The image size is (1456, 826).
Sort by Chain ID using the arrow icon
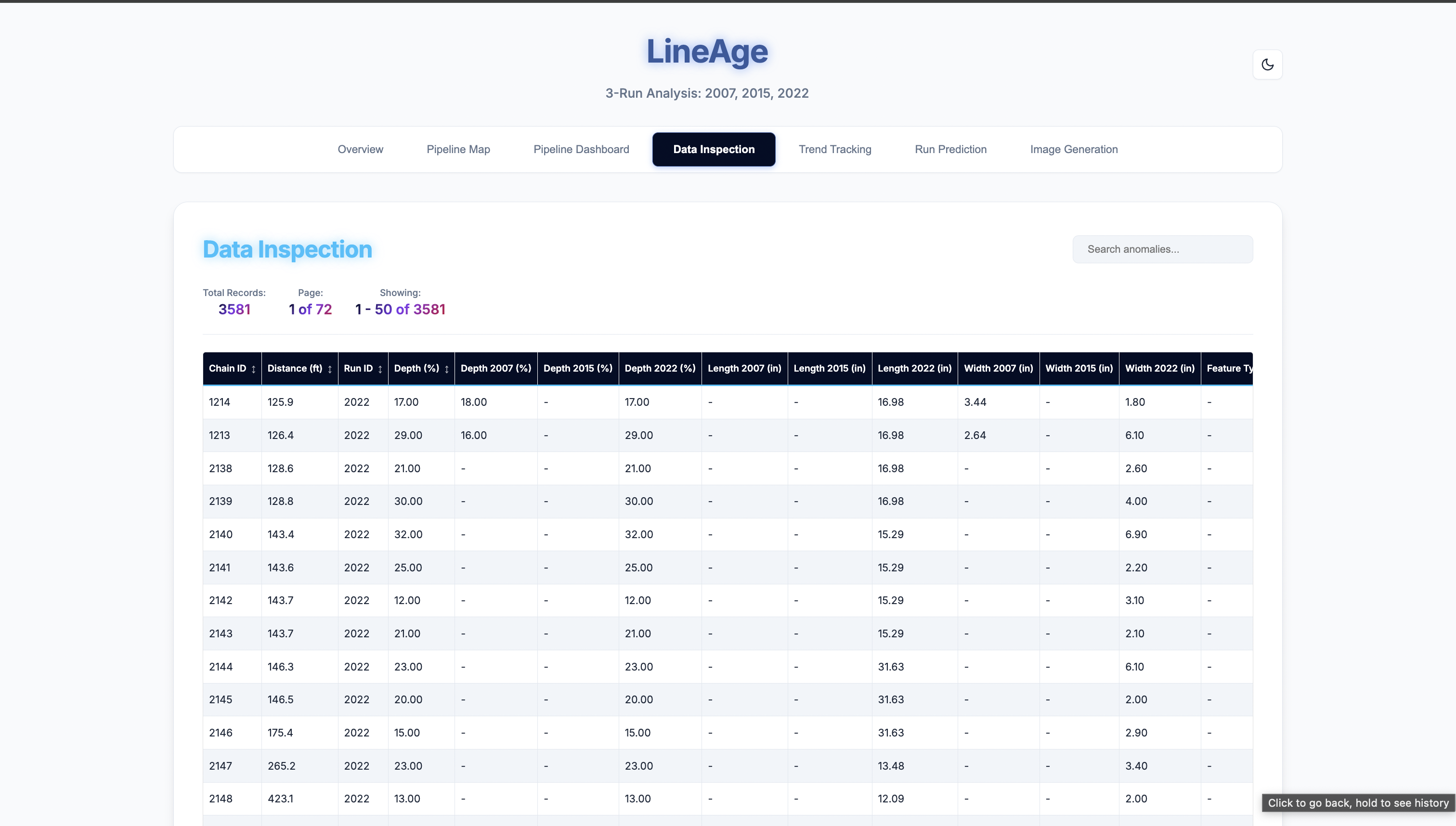coord(254,369)
